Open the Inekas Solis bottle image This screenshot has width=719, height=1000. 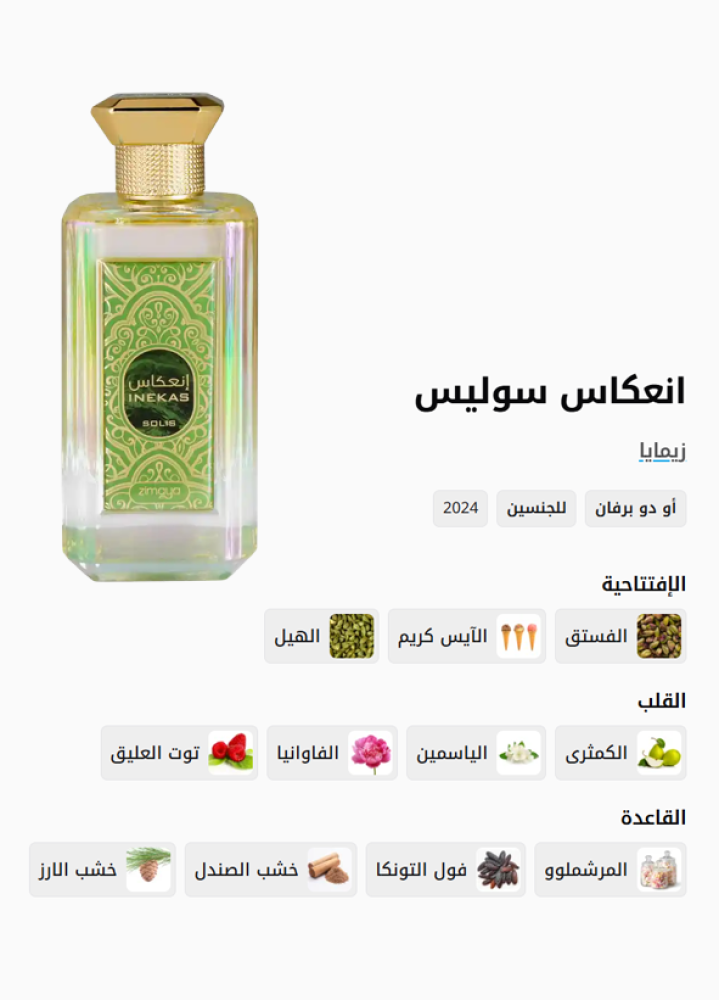[159, 337]
